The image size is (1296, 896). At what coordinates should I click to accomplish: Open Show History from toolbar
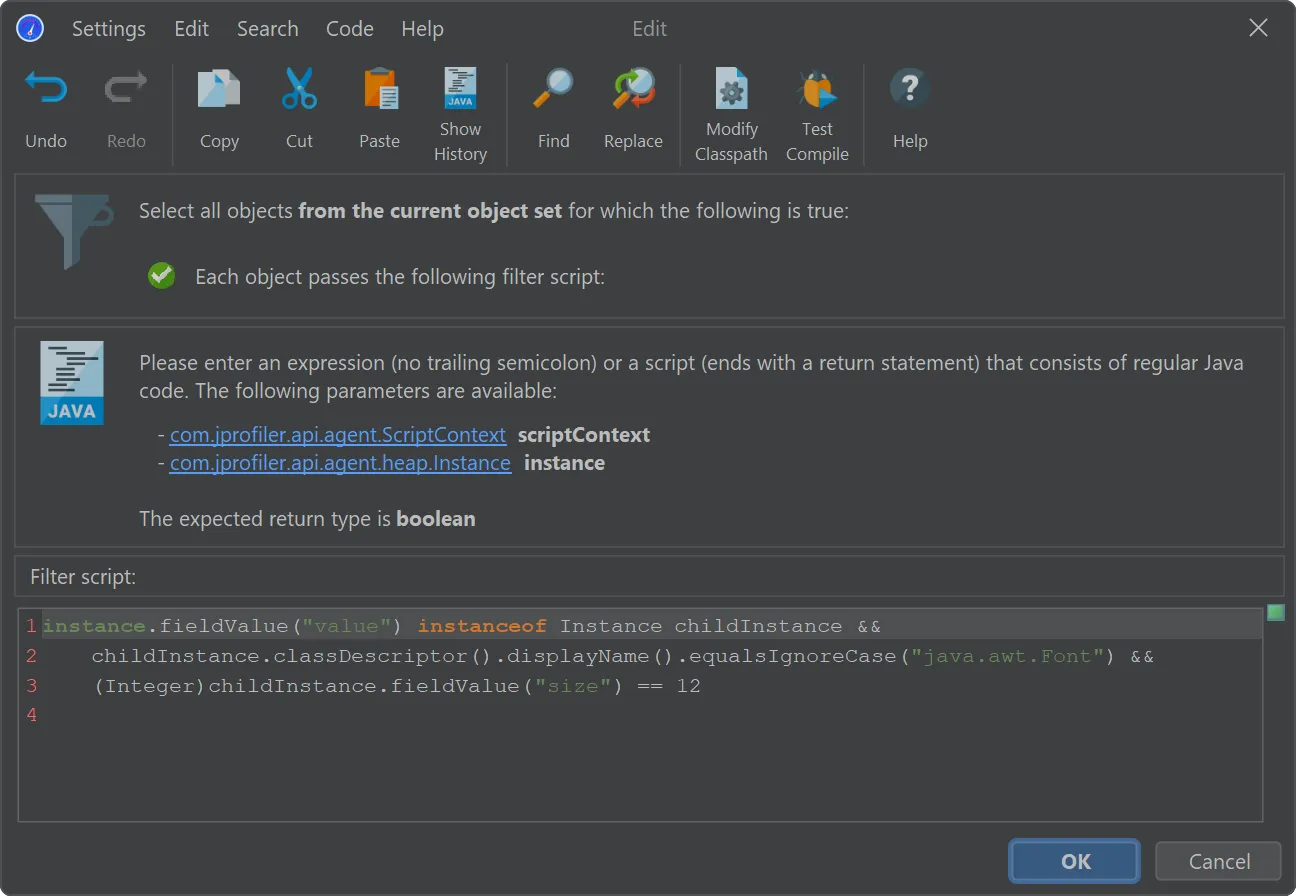pyautogui.click(x=460, y=115)
